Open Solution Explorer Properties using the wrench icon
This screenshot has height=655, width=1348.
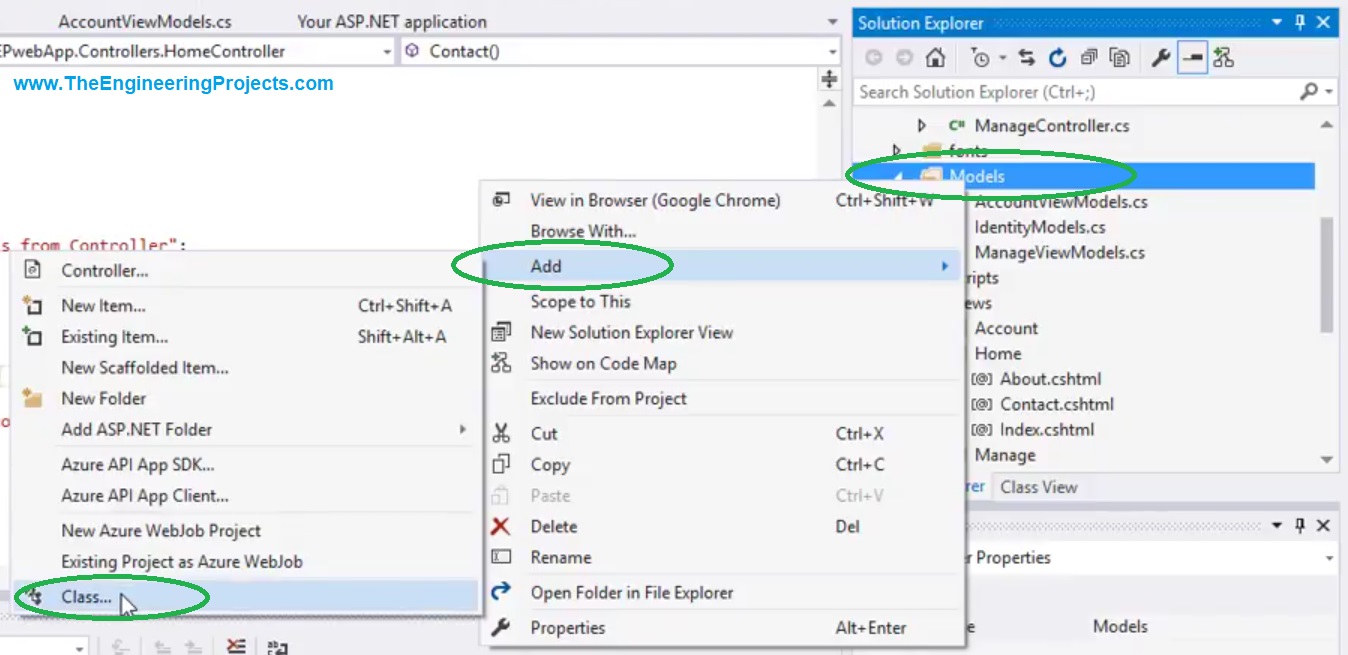(x=1159, y=57)
